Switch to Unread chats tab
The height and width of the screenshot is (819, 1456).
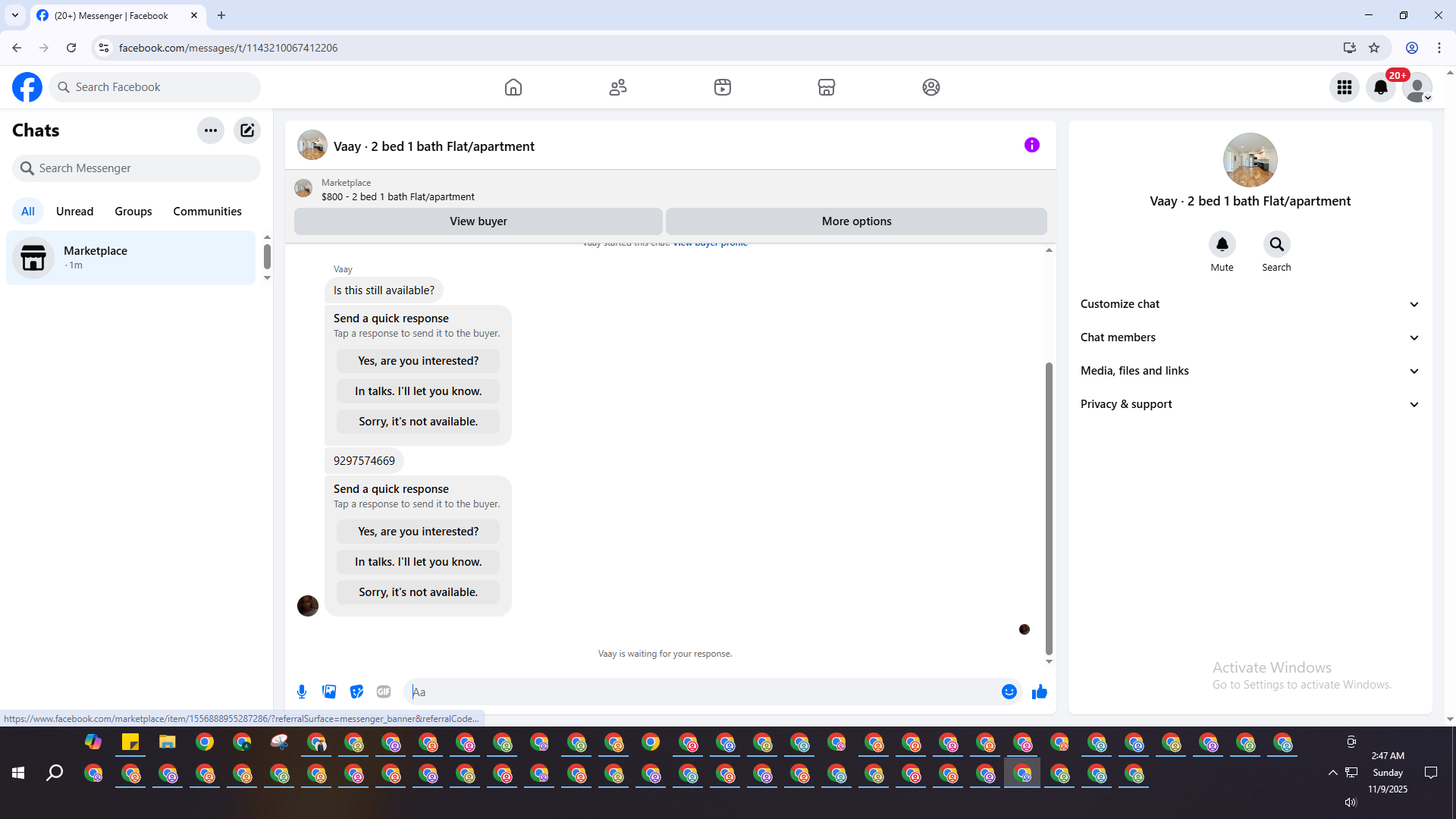(x=74, y=212)
